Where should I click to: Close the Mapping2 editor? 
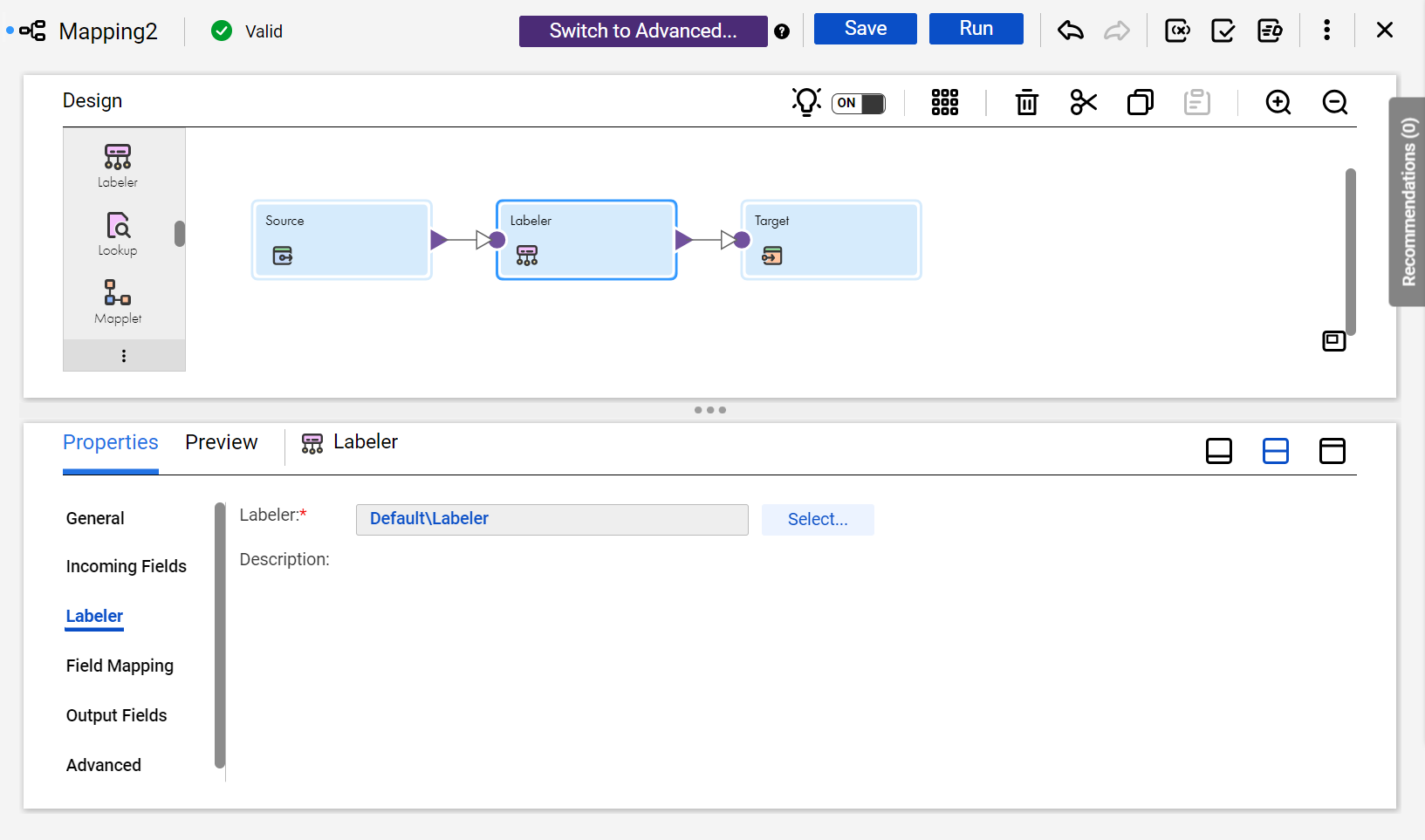click(x=1384, y=31)
